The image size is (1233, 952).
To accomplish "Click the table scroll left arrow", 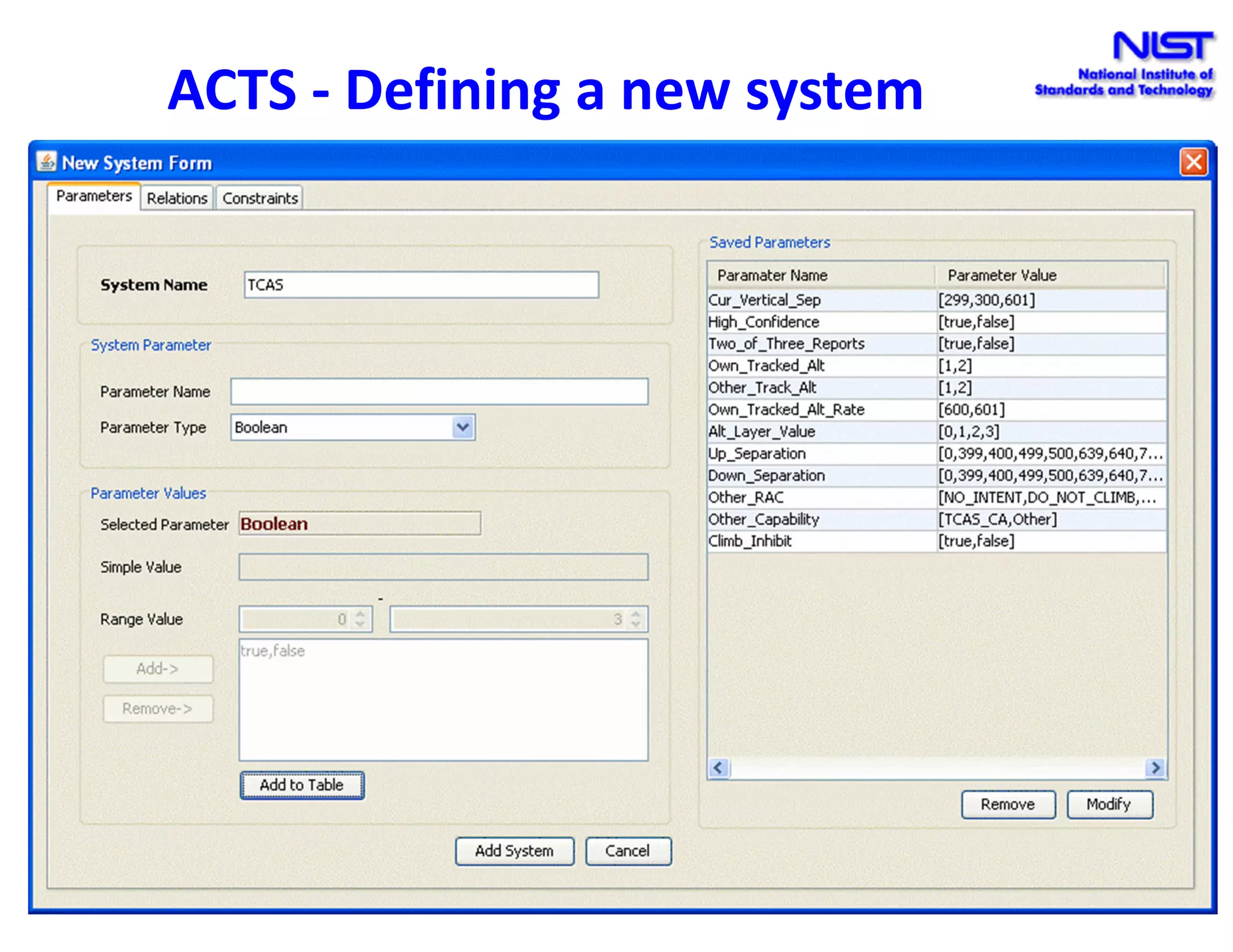I will point(718,768).
